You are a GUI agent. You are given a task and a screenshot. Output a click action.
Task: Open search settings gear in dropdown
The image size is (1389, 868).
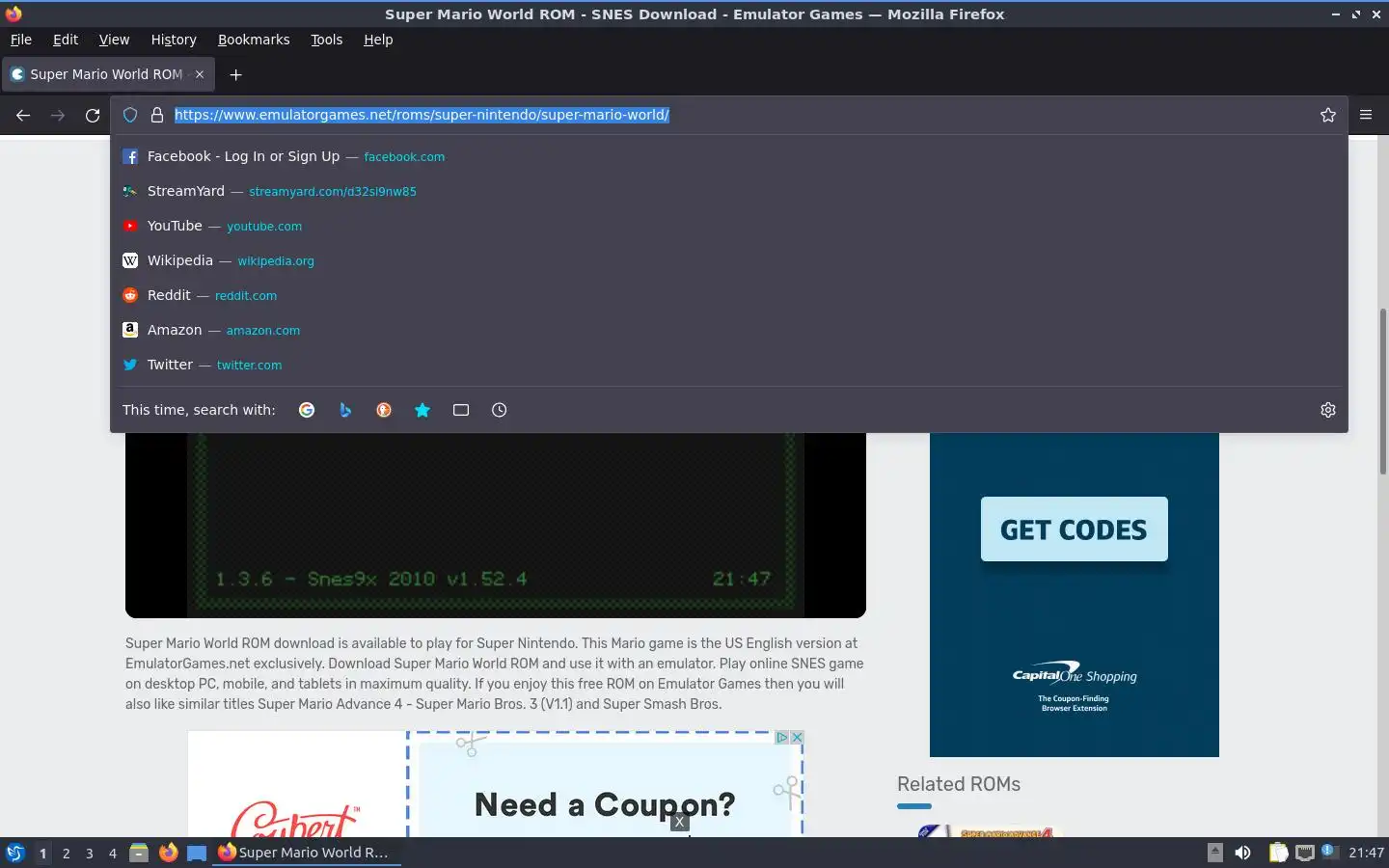click(x=1328, y=410)
